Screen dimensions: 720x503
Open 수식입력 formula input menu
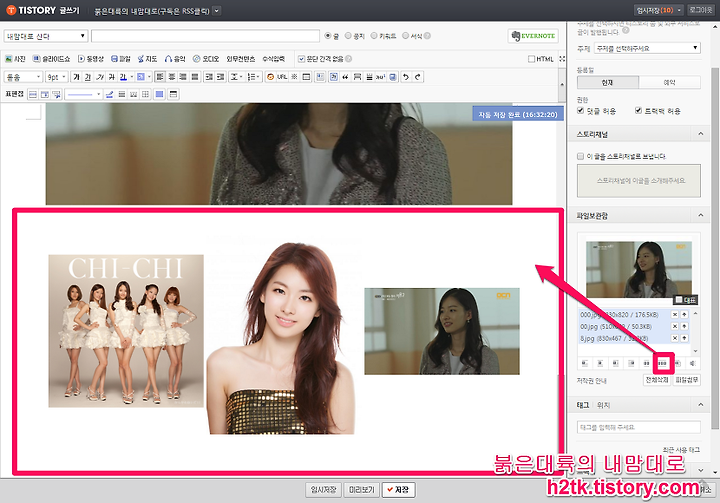pos(274,59)
